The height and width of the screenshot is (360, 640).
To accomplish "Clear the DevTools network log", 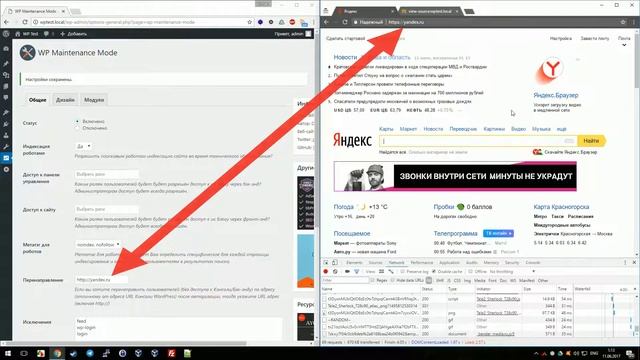I will (335, 271).
